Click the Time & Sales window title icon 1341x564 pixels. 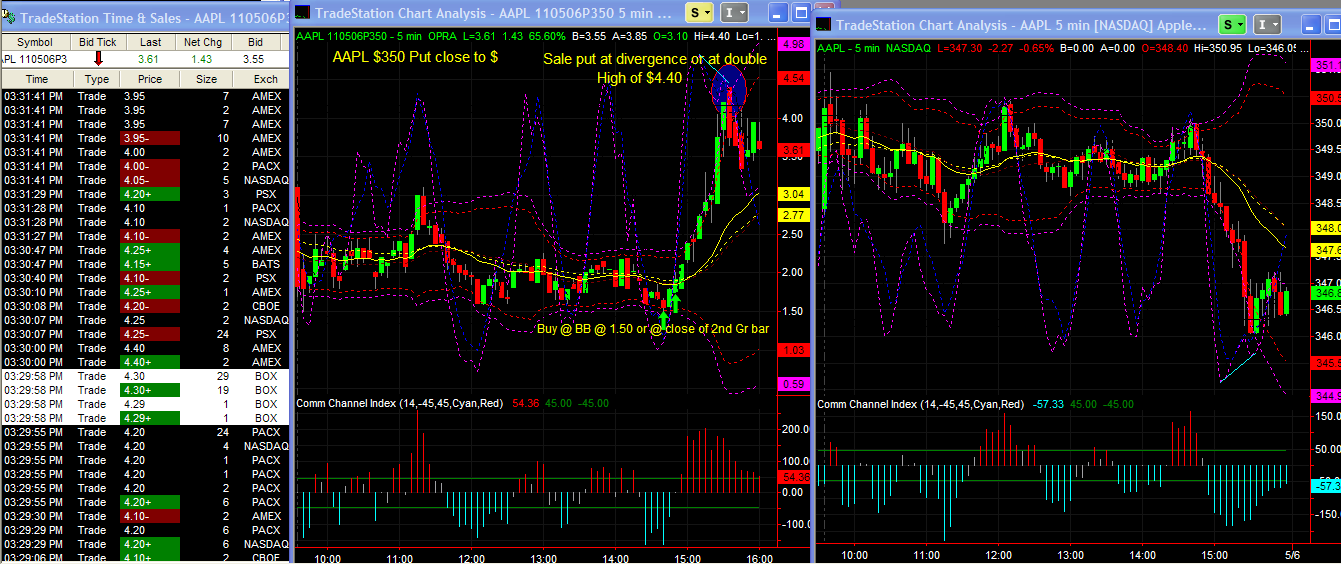pos(10,16)
